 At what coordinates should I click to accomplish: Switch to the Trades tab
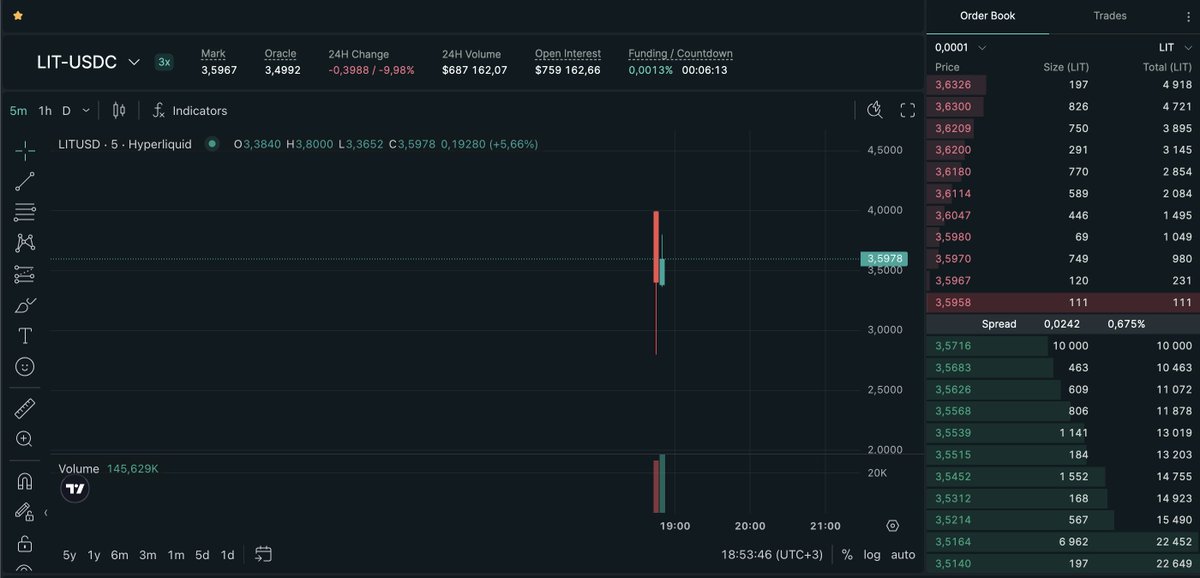point(1110,16)
